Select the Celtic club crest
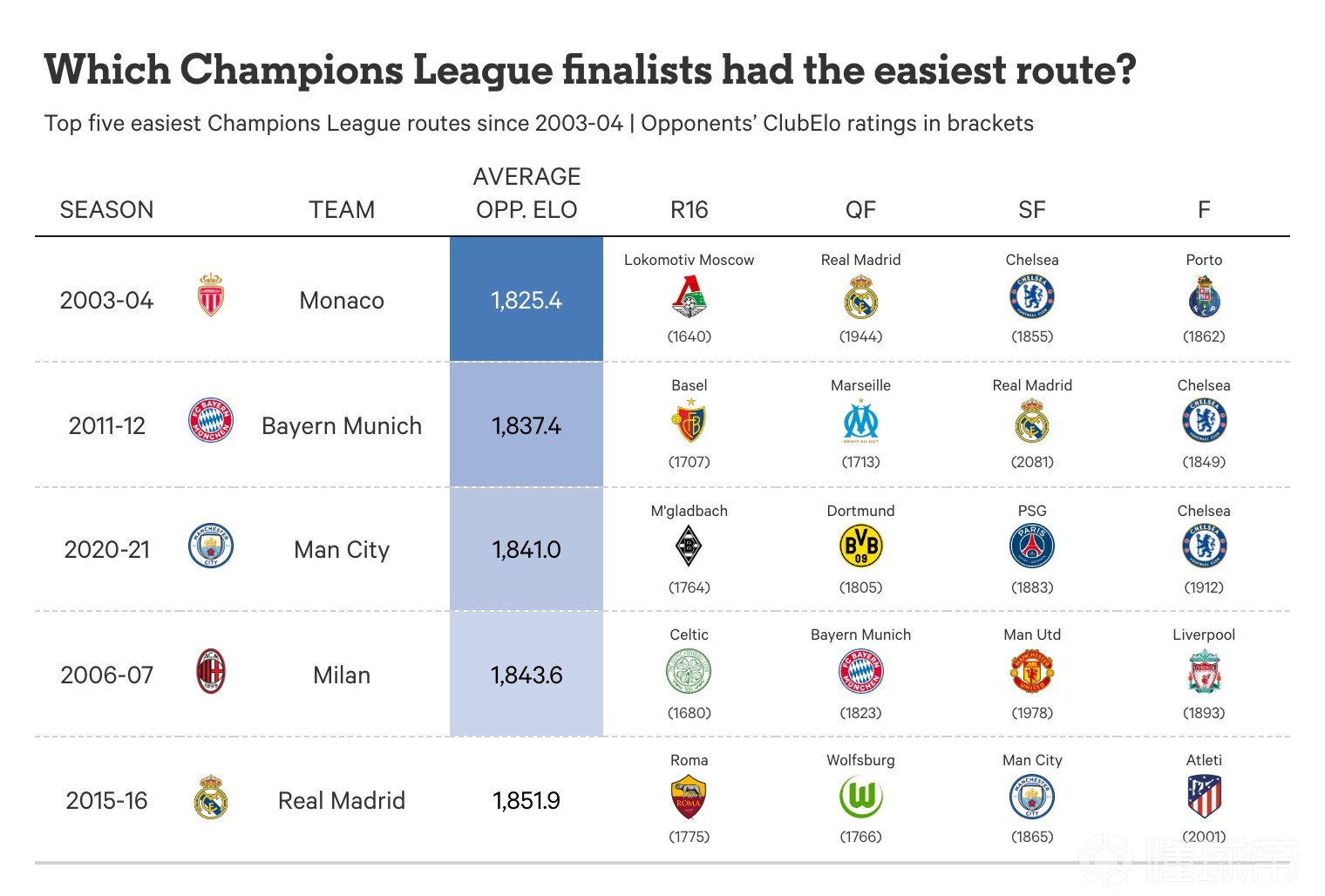1325x896 pixels. coord(690,672)
